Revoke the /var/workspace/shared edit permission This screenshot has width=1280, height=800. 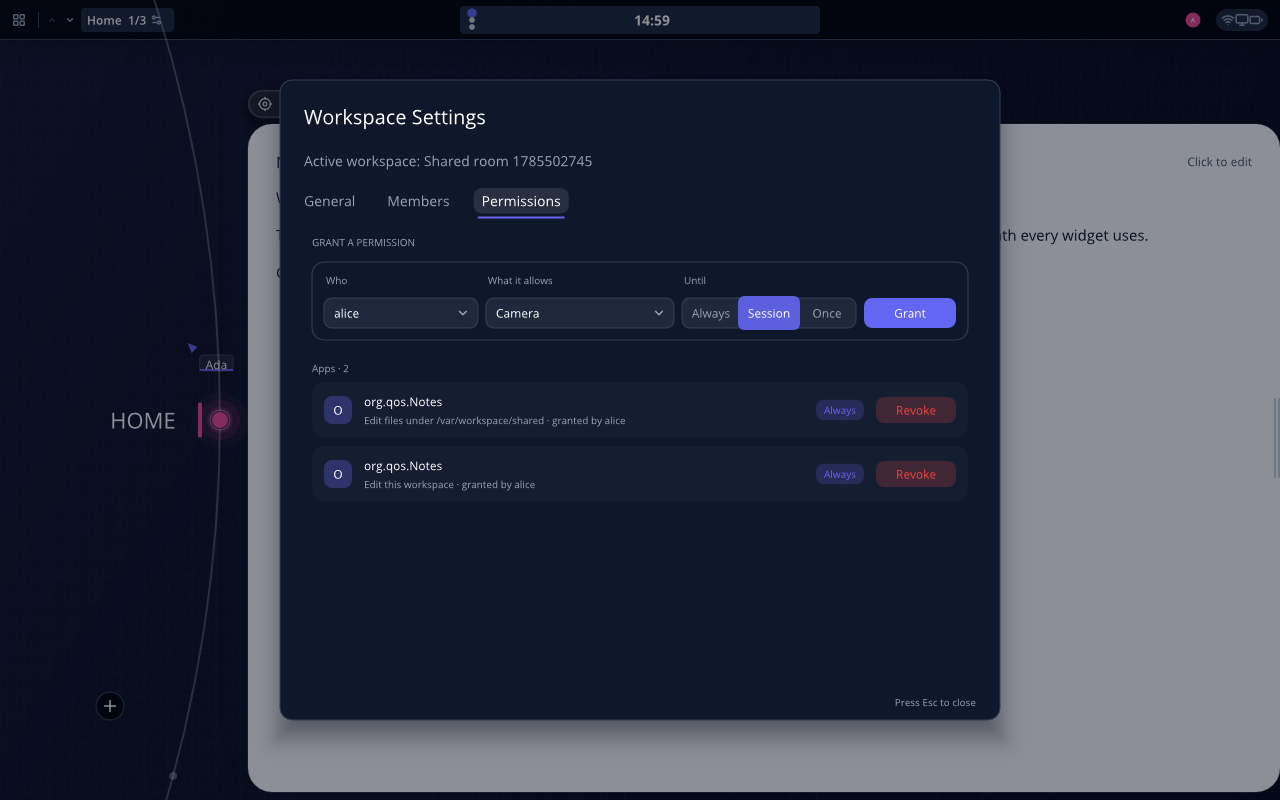coord(916,410)
